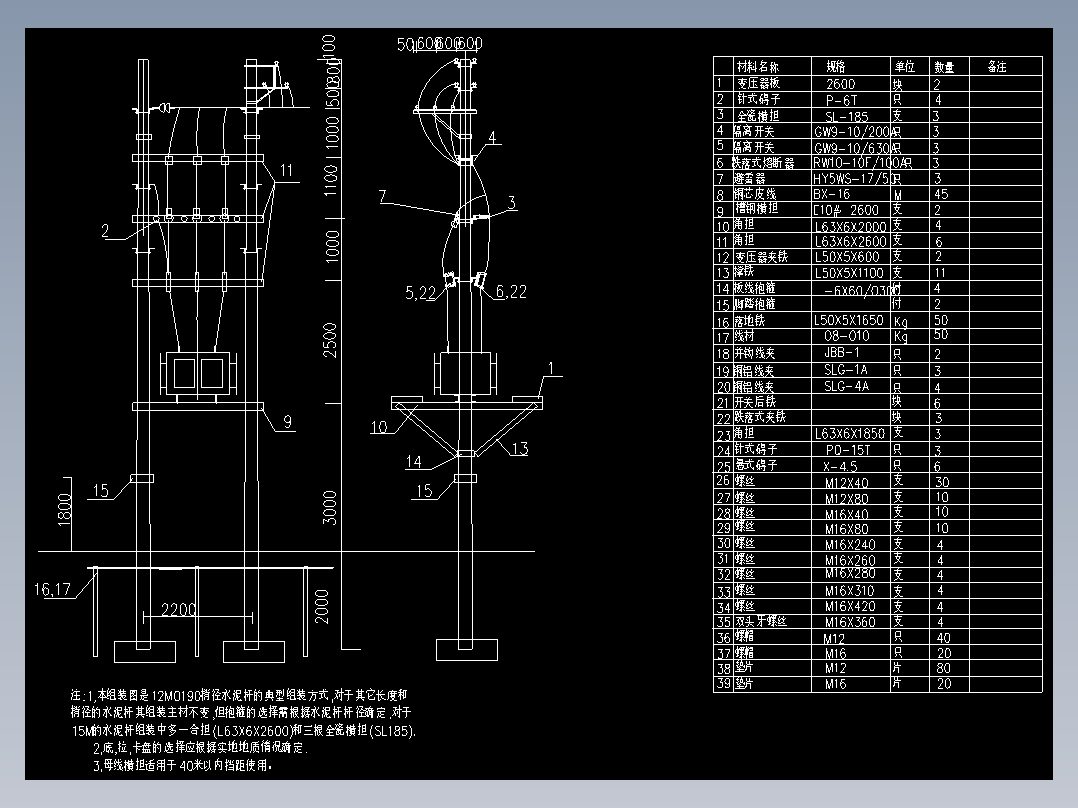The width and height of the screenshot is (1078, 808).
Task: Select callout number 9 near the transformer
Action: click(x=289, y=423)
